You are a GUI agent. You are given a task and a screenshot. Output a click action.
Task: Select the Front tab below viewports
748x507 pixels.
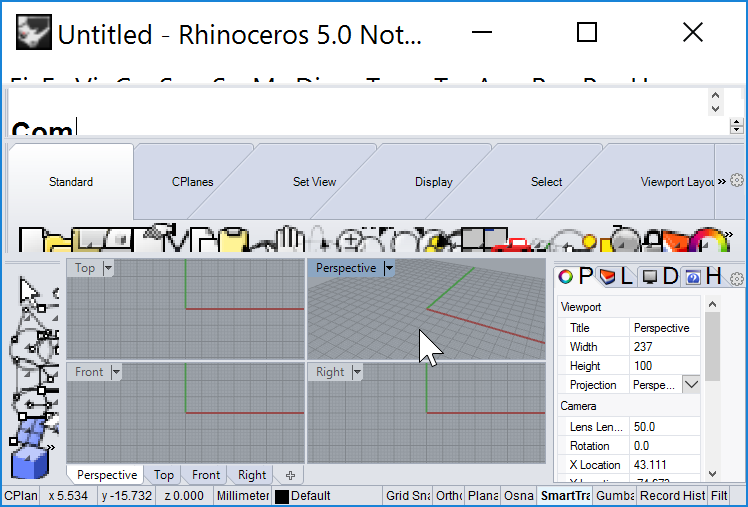pos(206,475)
